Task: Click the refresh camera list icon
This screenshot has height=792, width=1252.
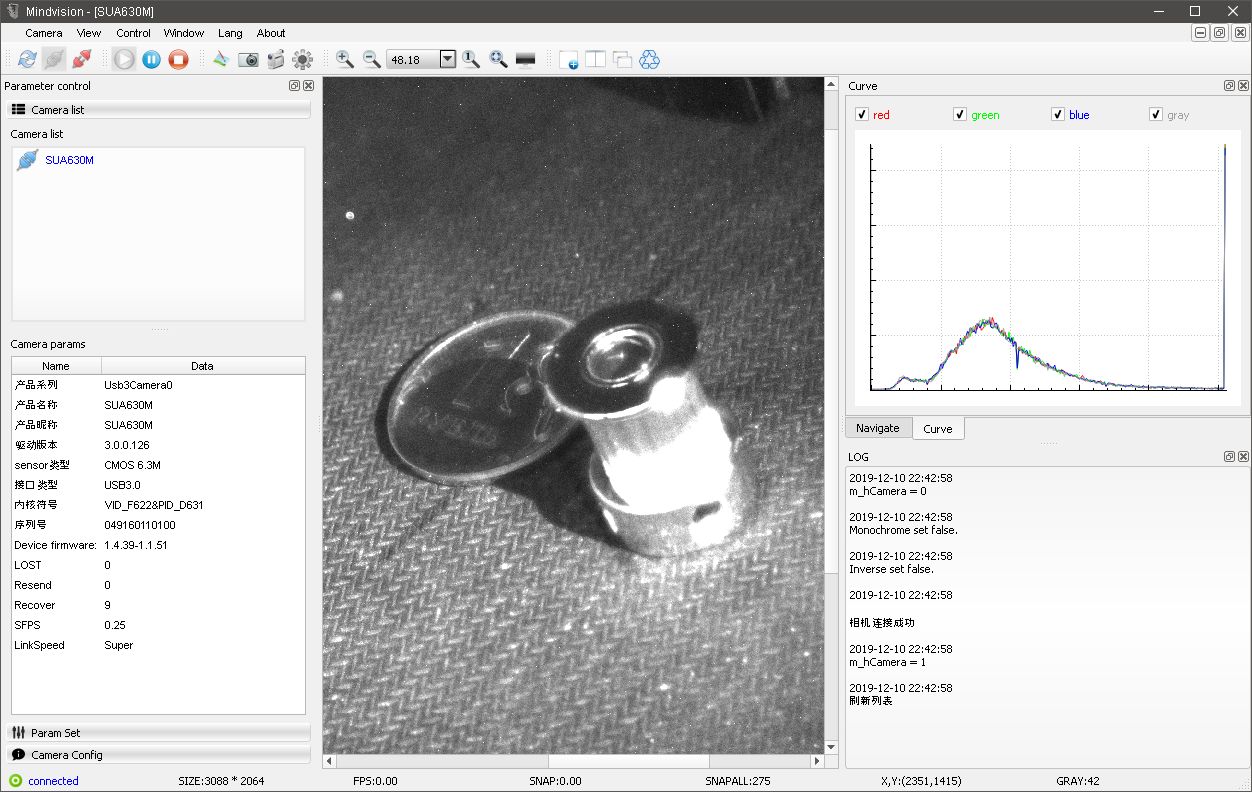Action: (x=27, y=60)
